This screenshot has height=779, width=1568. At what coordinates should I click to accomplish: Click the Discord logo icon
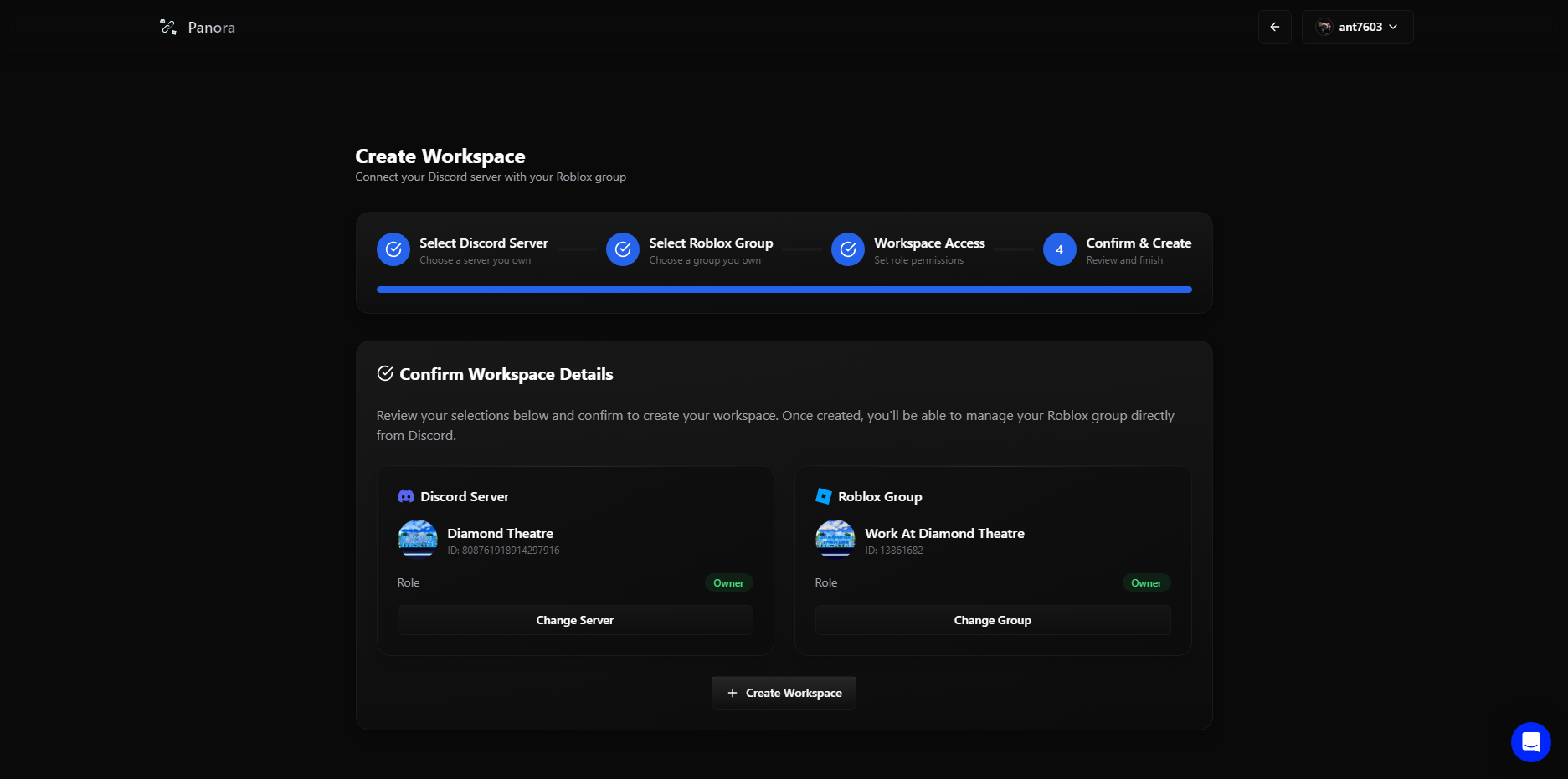point(406,496)
